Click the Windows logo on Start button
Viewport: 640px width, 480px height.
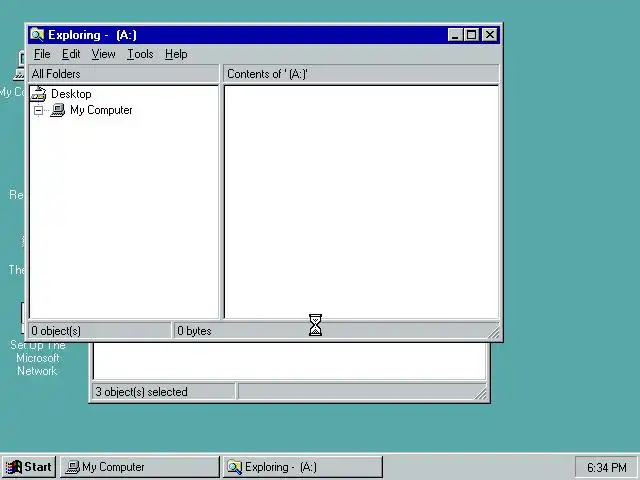click(14, 467)
